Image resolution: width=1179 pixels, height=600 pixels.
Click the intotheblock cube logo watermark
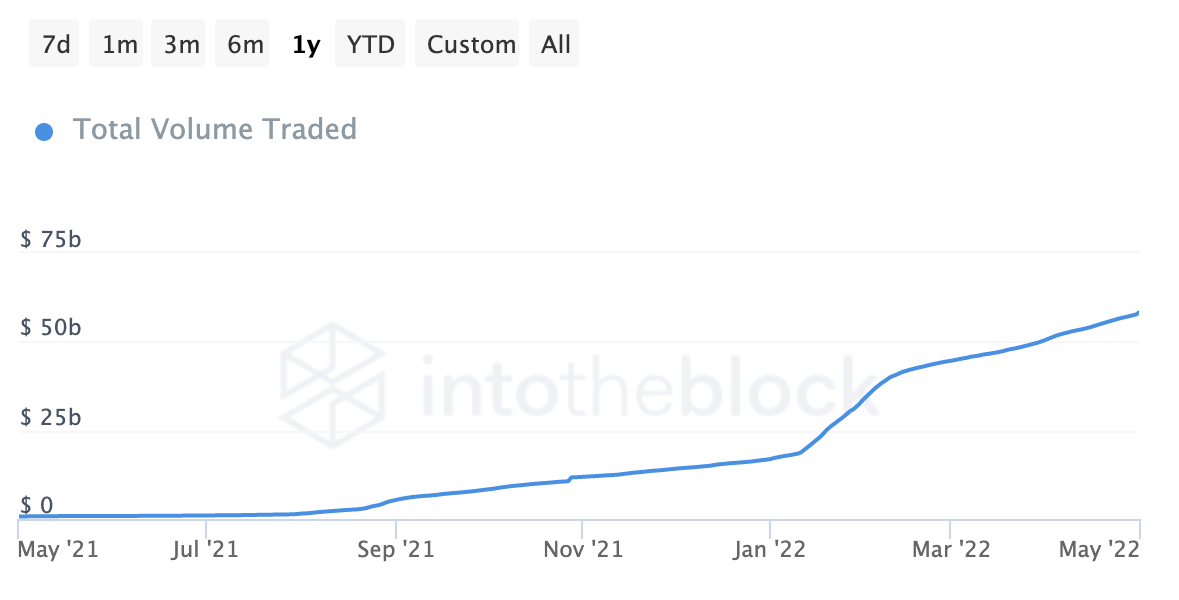tap(333, 380)
